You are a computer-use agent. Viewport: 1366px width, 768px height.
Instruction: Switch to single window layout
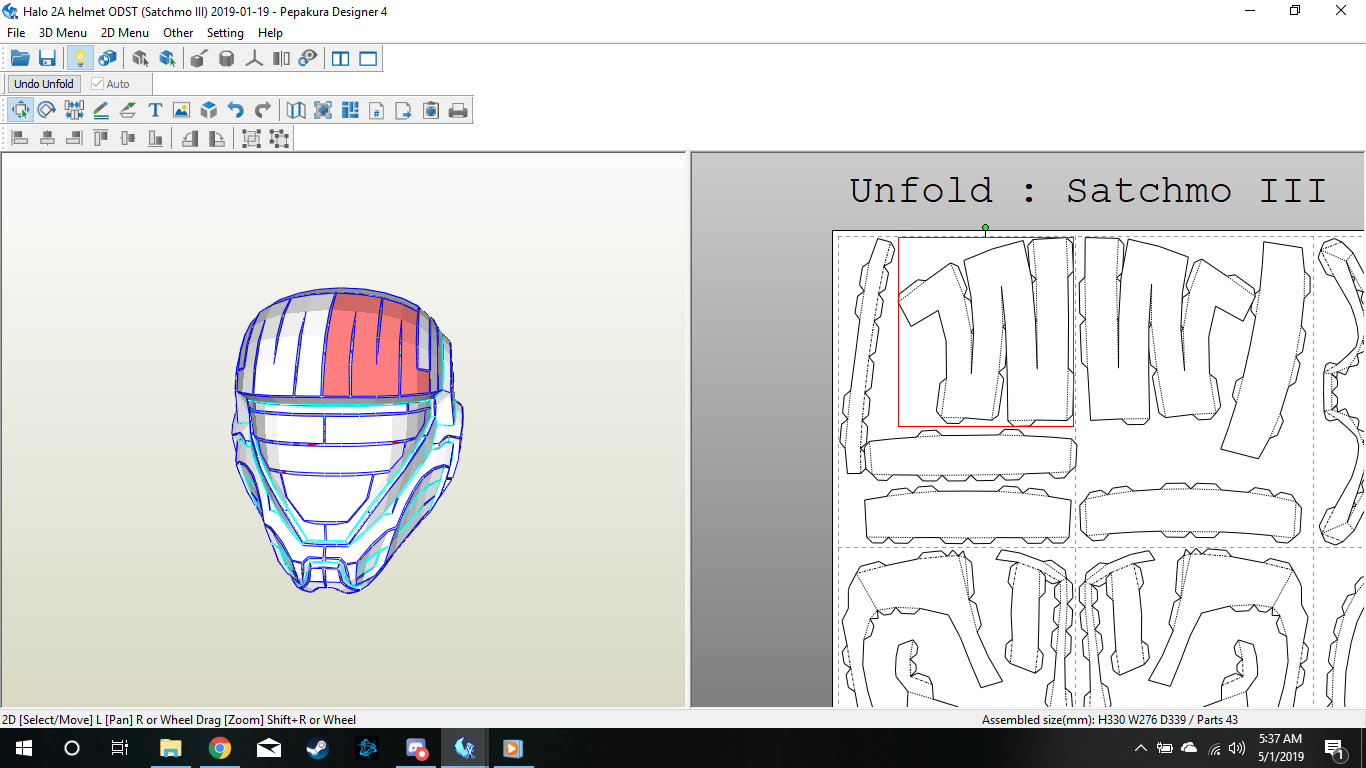368,59
